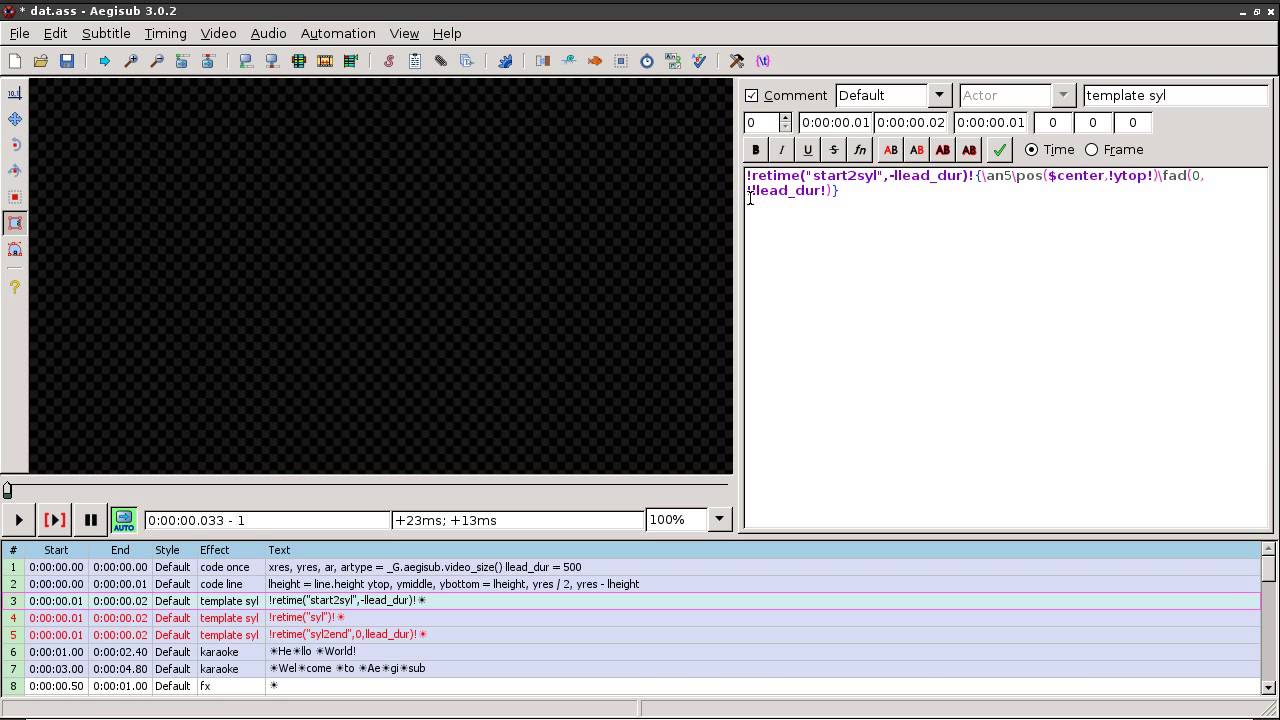Viewport: 1280px width, 720px height.
Task: Zoom video out with the magnifier minus
Action: click(156, 61)
